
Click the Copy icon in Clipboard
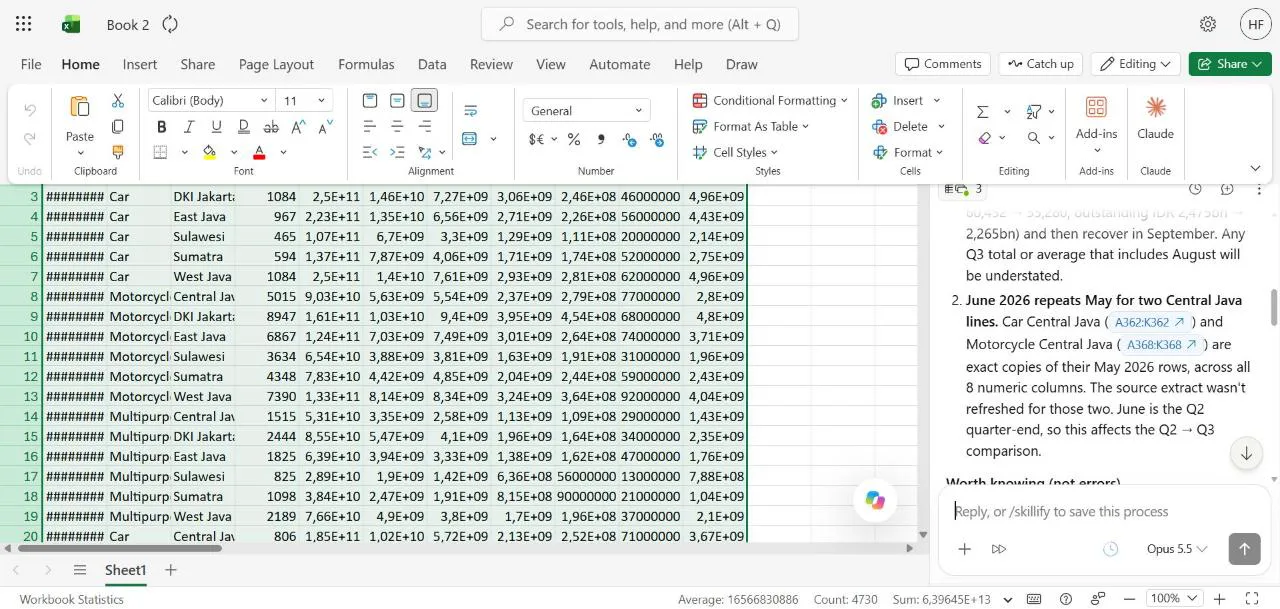pos(118,127)
